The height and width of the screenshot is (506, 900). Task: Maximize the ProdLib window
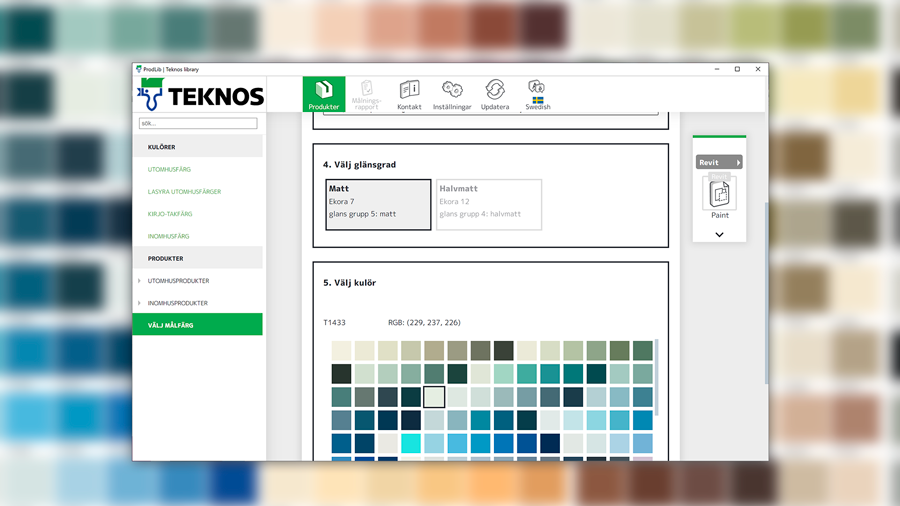pos(738,69)
